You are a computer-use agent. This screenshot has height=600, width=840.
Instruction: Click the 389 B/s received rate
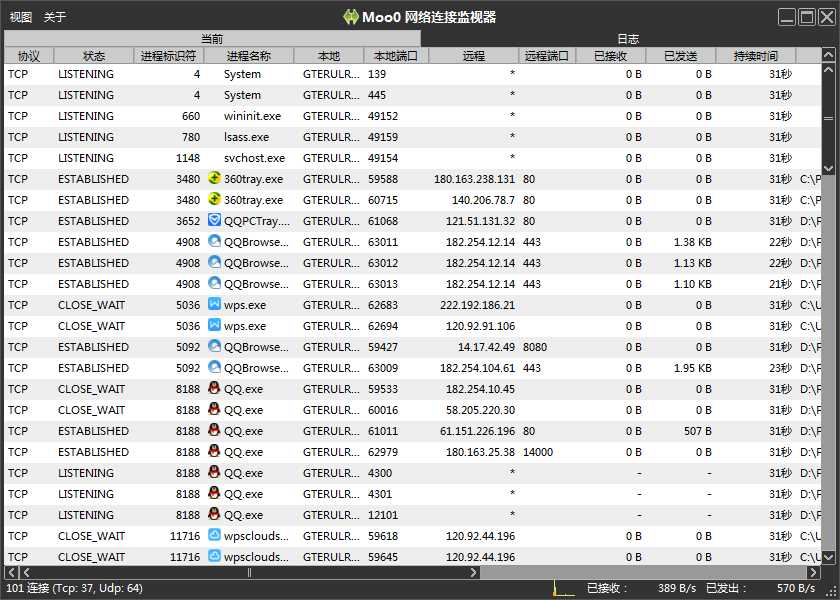(677, 588)
